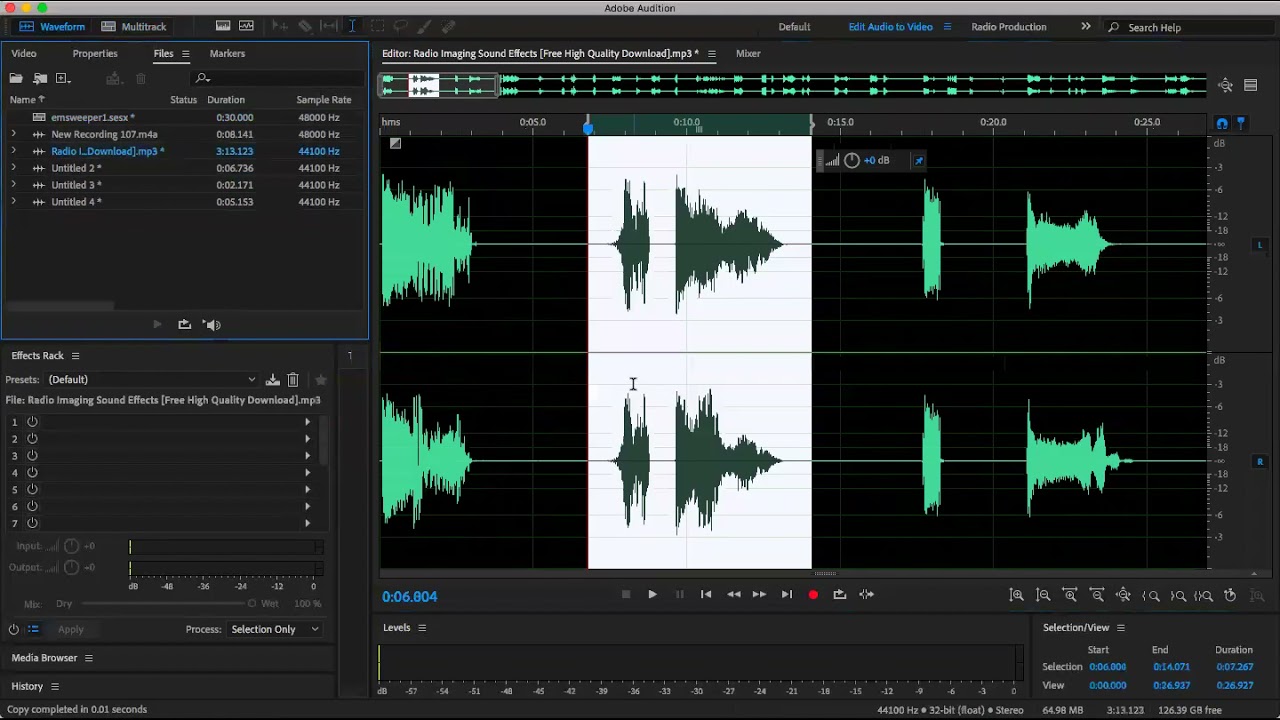Expand the Radio I...Download.mp3 file row

(13, 151)
